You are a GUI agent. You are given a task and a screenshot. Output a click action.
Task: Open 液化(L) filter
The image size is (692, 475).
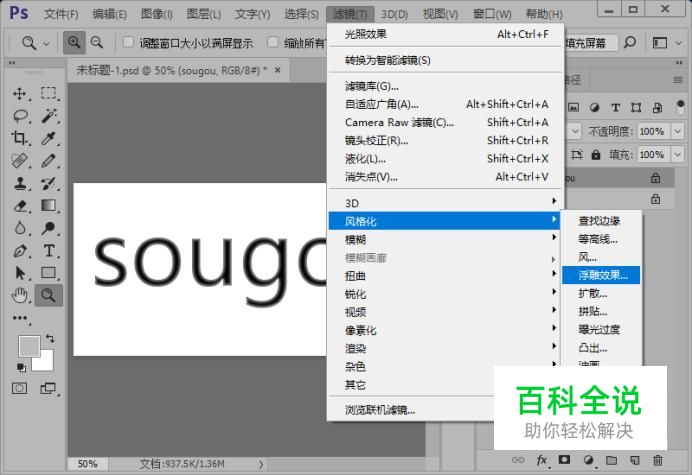(x=444, y=158)
